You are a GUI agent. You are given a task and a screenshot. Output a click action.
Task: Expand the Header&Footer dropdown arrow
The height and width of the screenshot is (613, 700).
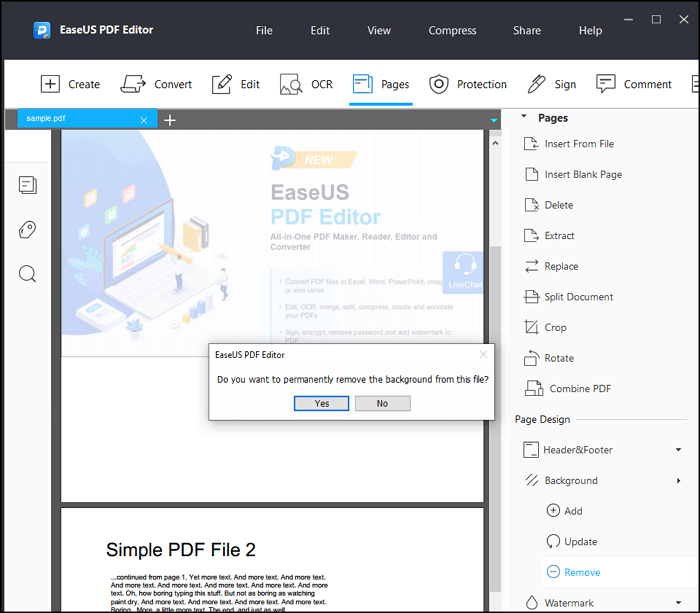coord(678,450)
